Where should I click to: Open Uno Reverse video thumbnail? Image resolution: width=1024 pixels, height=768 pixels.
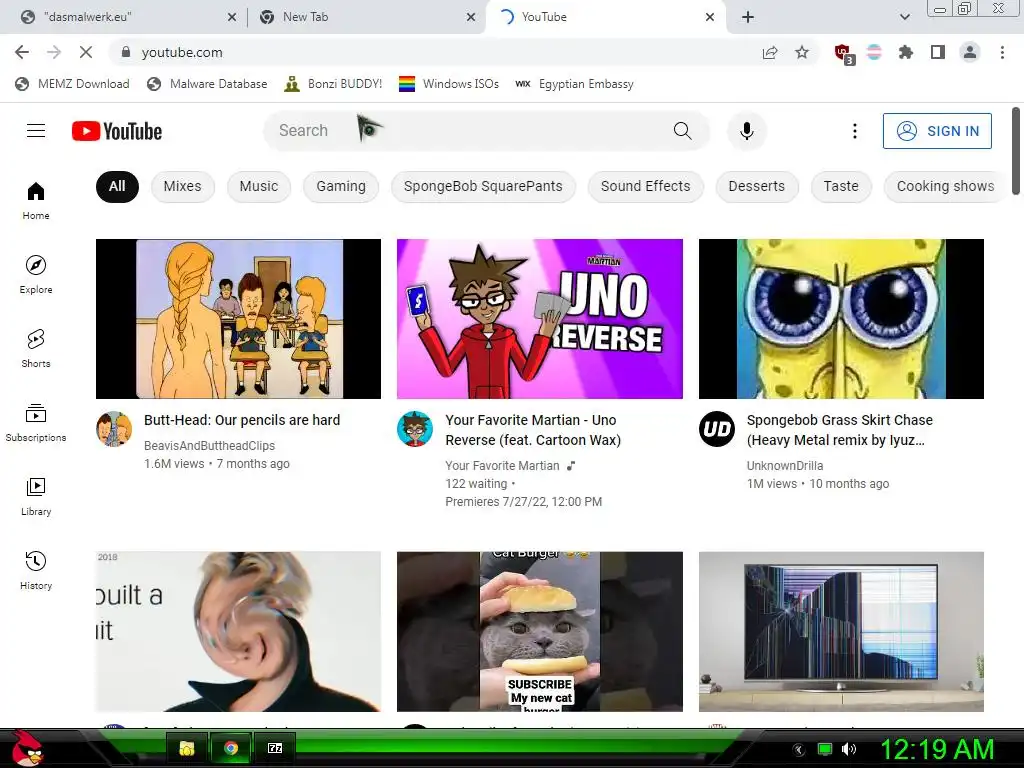[x=540, y=319]
